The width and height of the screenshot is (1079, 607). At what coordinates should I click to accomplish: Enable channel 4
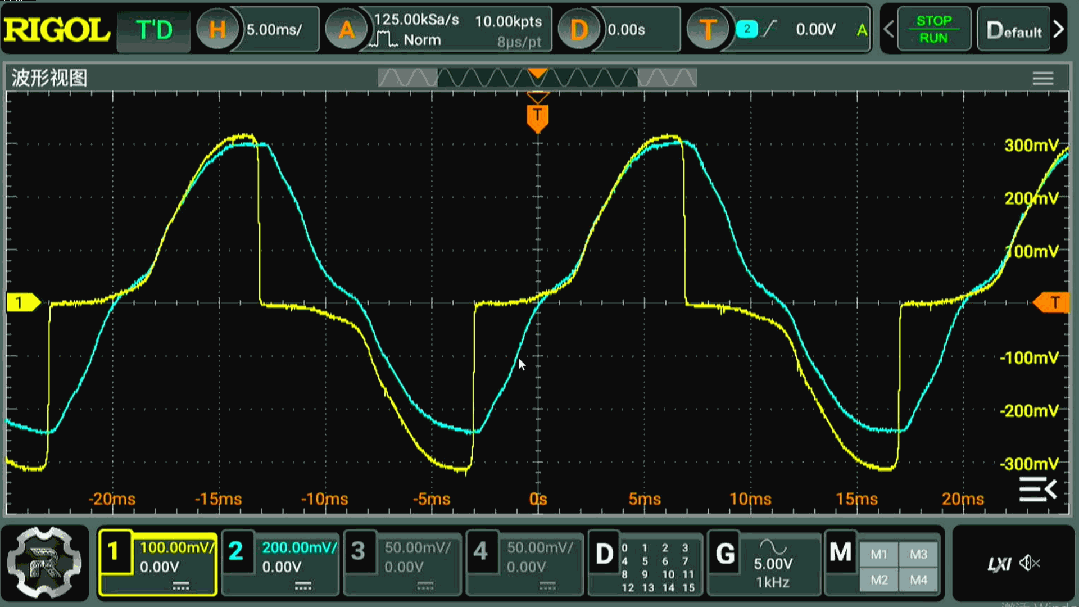pos(481,551)
